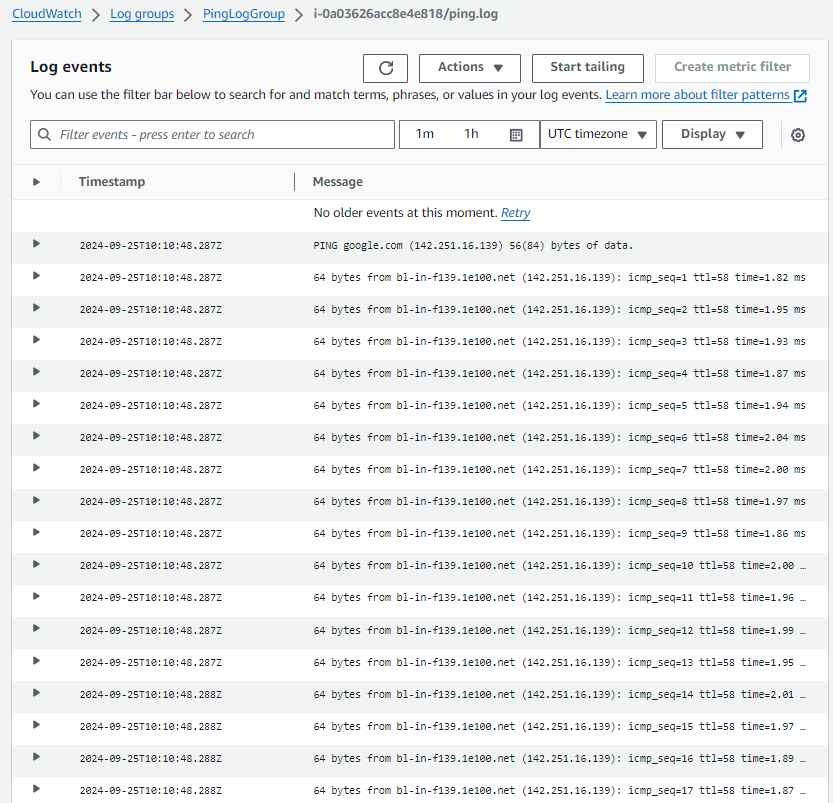Click the filter events search field
This screenshot has height=803, width=833.
[212, 133]
